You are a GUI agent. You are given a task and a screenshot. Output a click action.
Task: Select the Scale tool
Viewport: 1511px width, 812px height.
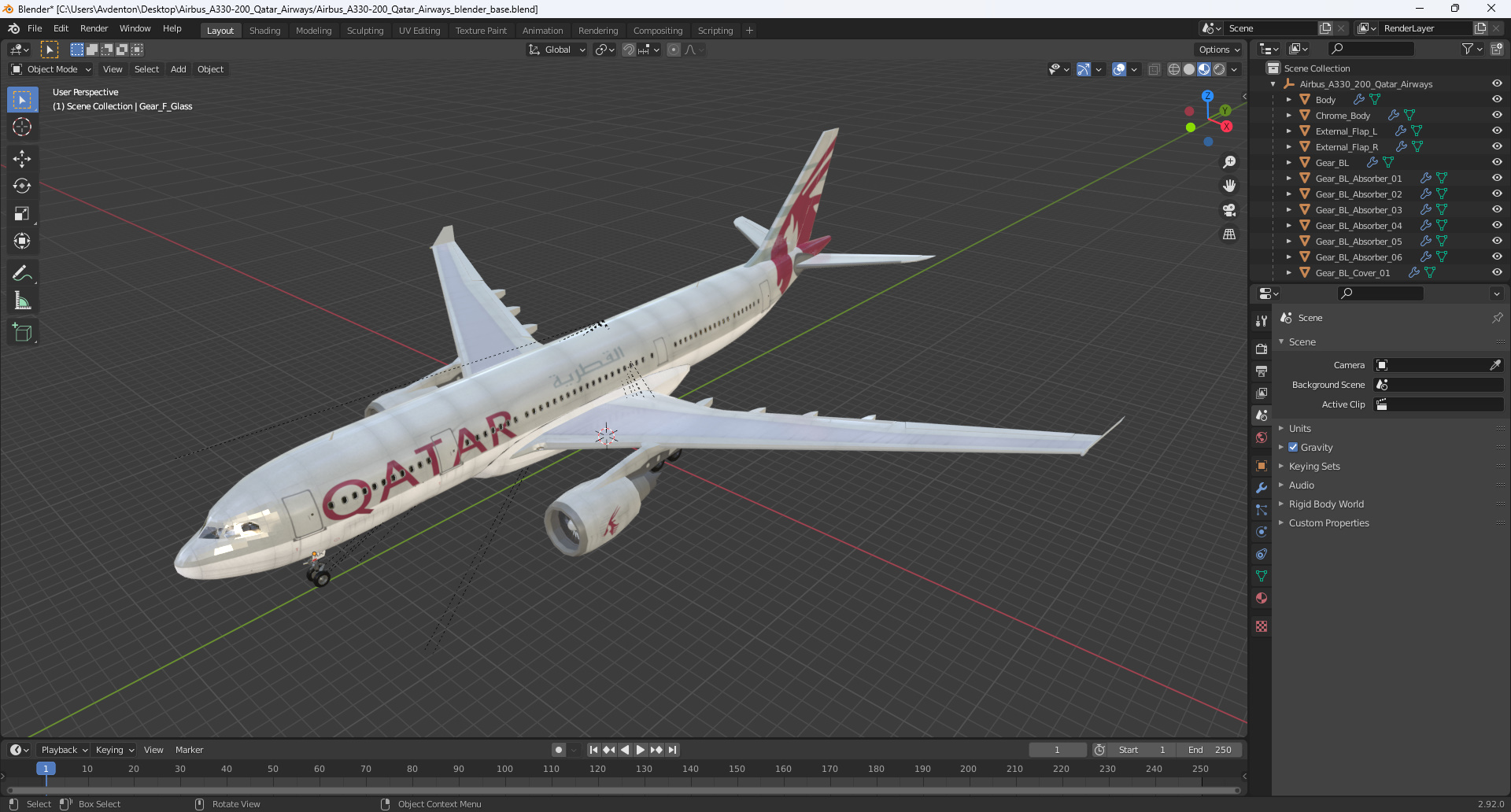[22, 213]
